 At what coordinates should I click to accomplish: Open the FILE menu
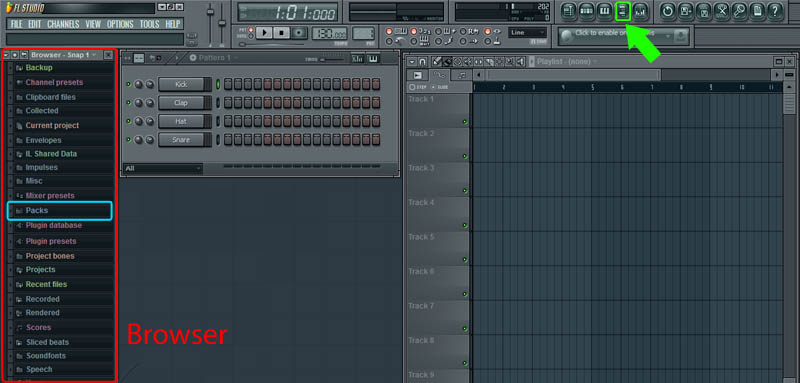[16, 24]
